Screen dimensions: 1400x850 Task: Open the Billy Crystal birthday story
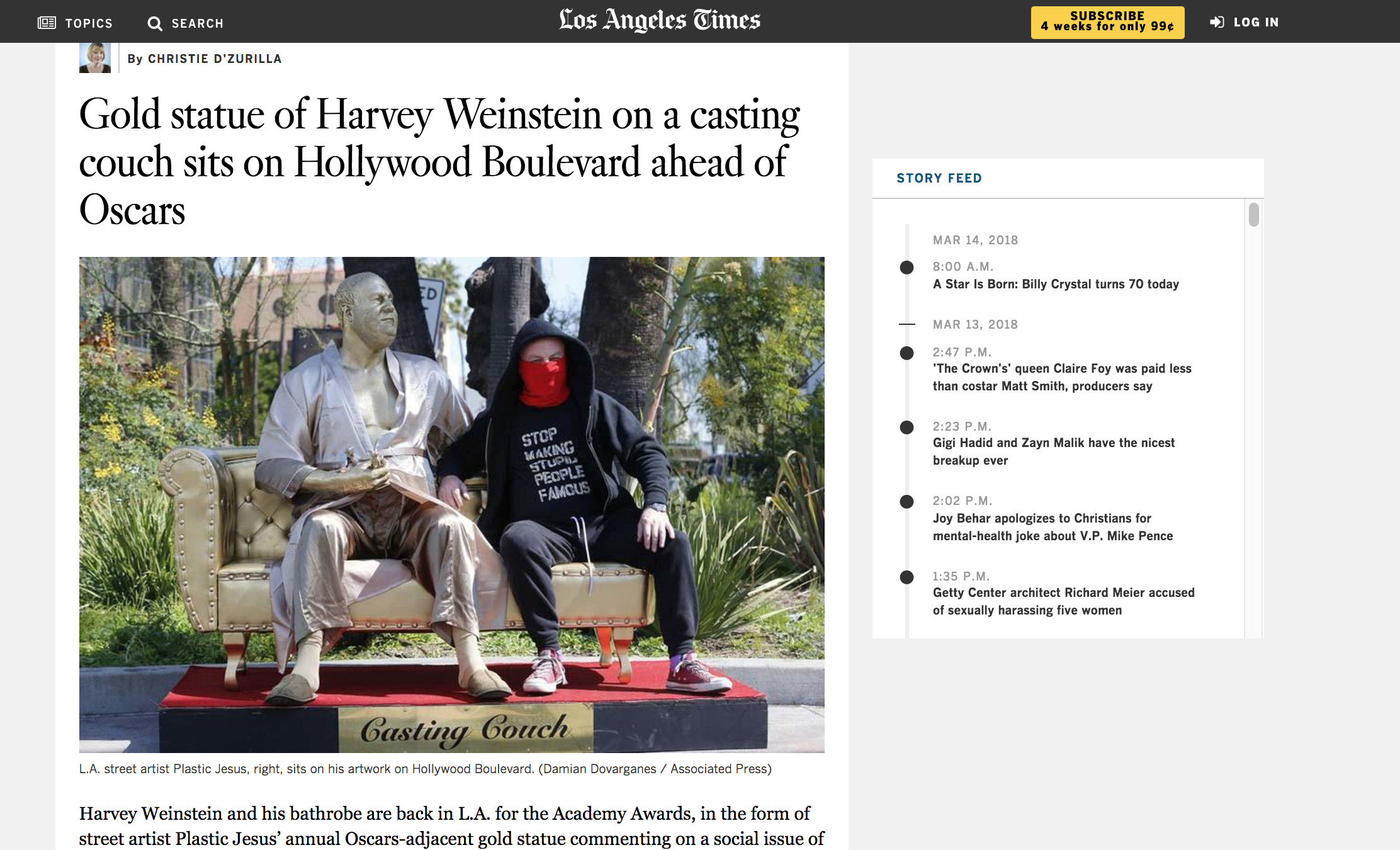pyautogui.click(x=1055, y=284)
